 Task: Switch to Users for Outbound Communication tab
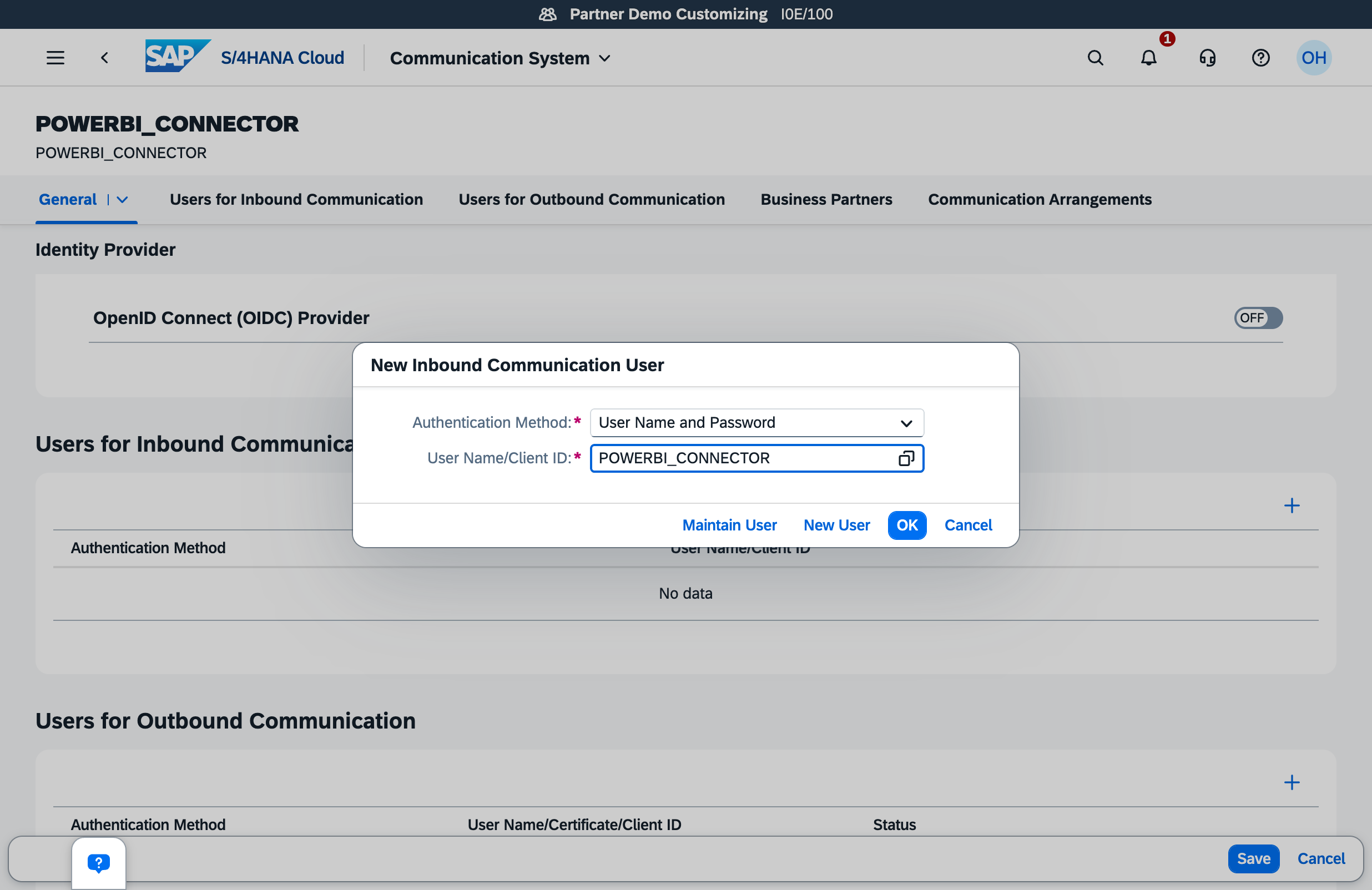coord(592,199)
